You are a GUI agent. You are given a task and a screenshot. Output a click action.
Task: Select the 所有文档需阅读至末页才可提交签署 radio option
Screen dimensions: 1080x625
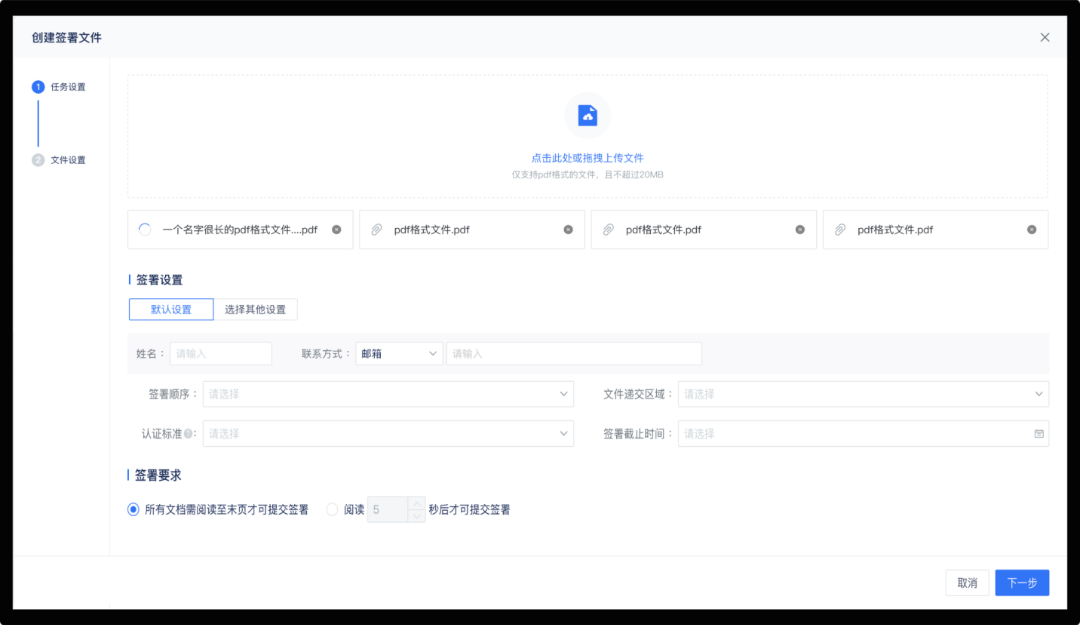click(x=132, y=509)
